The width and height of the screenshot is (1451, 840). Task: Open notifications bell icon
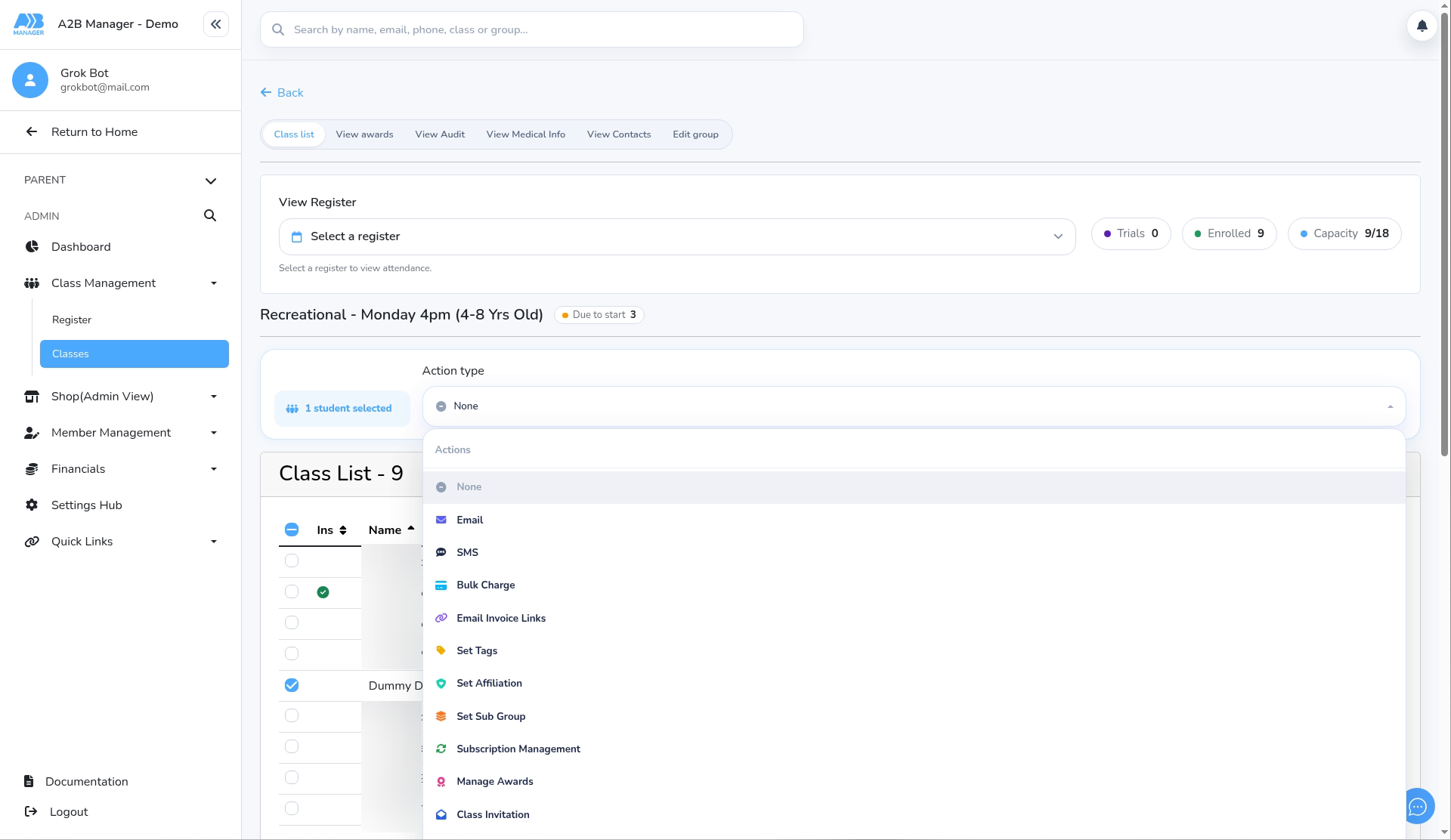1422,26
